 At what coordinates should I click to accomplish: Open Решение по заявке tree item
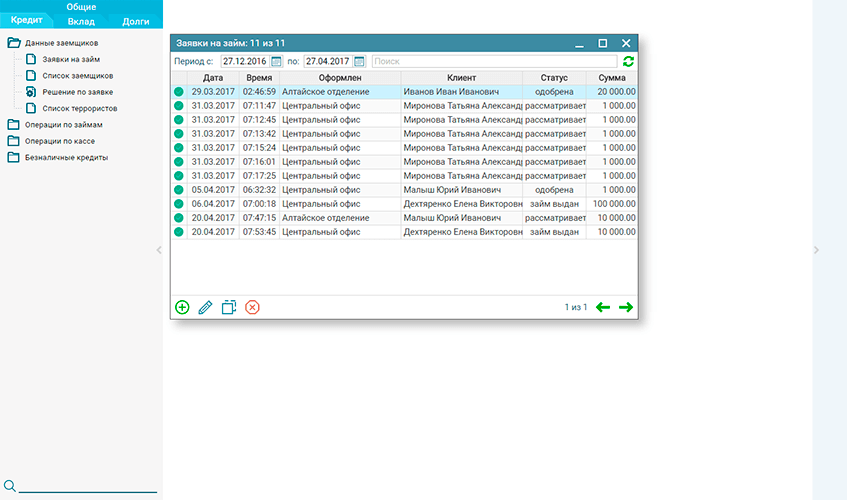point(78,92)
